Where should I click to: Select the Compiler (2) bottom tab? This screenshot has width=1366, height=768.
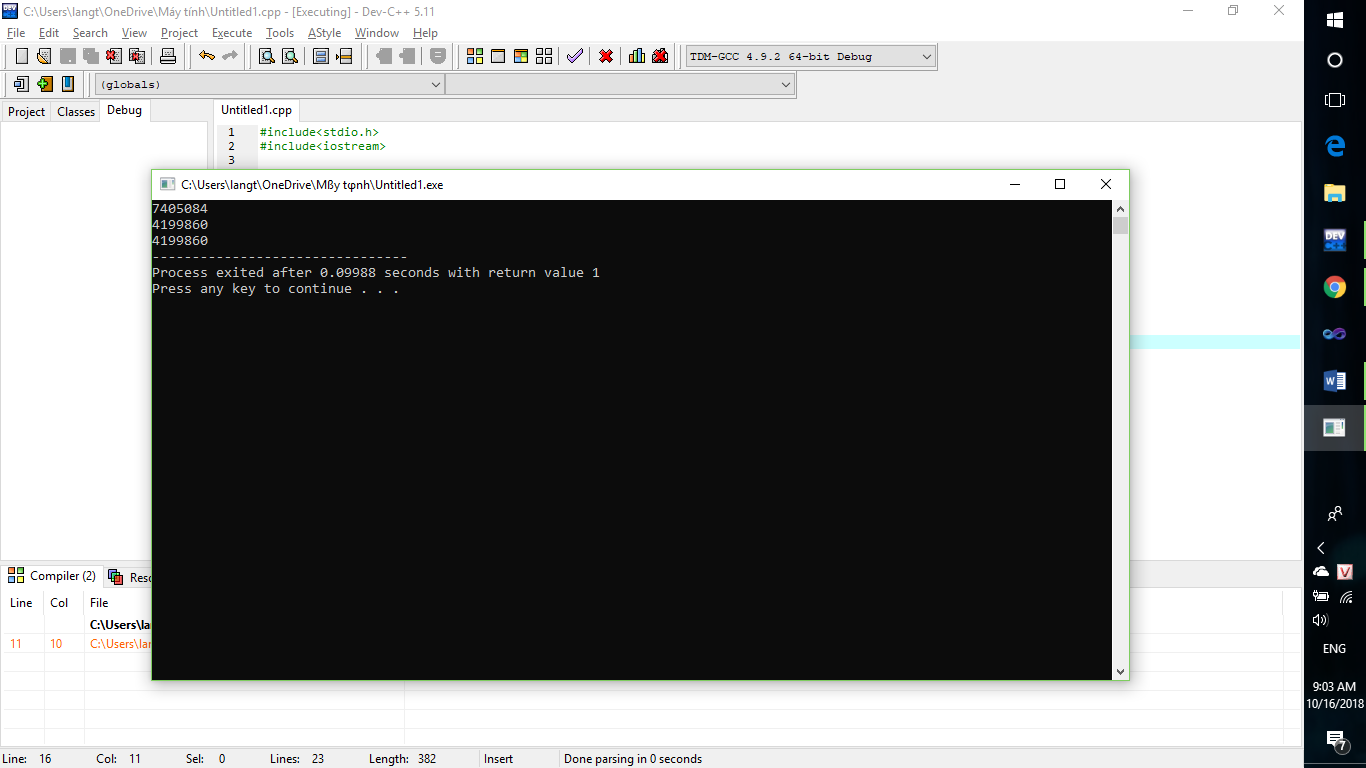pos(52,576)
